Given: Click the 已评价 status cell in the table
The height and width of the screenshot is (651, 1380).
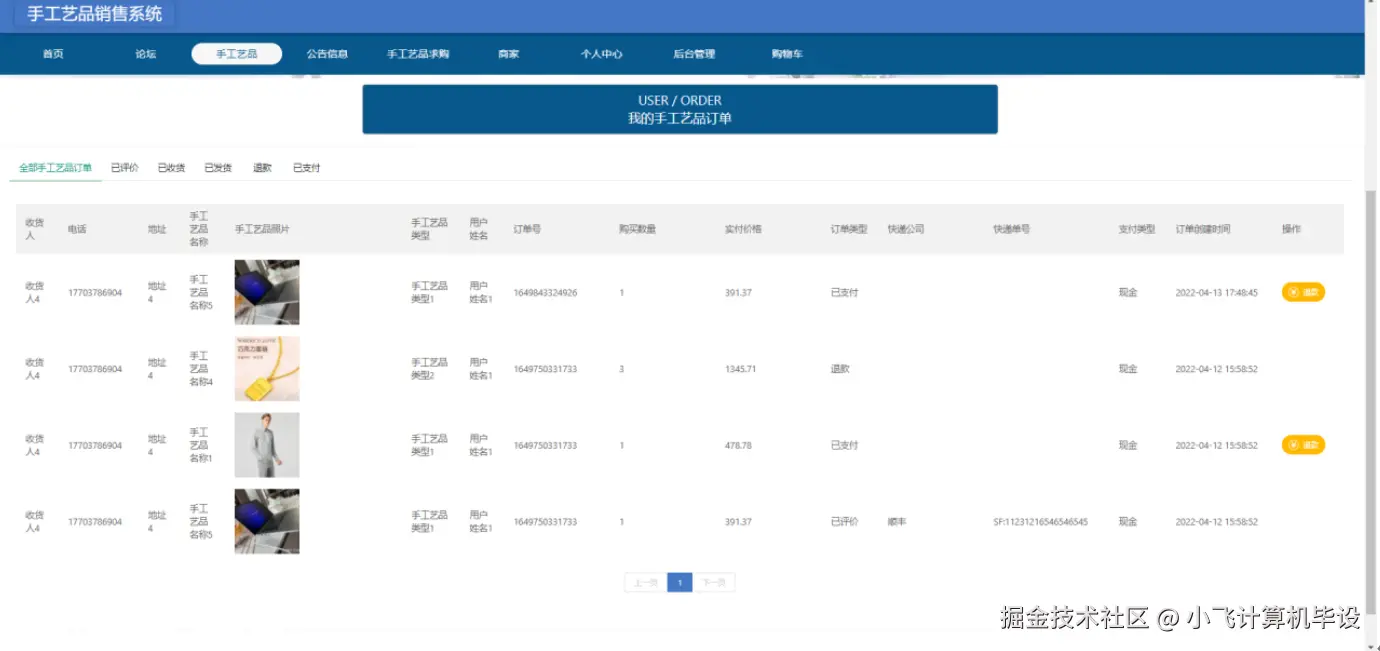Looking at the screenshot, I should click(x=844, y=522).
